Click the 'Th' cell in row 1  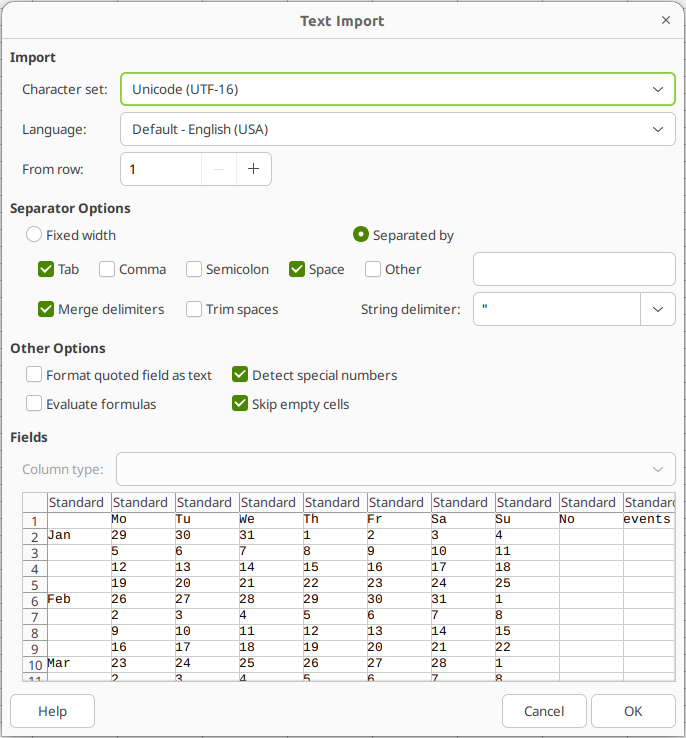[335, 520]
